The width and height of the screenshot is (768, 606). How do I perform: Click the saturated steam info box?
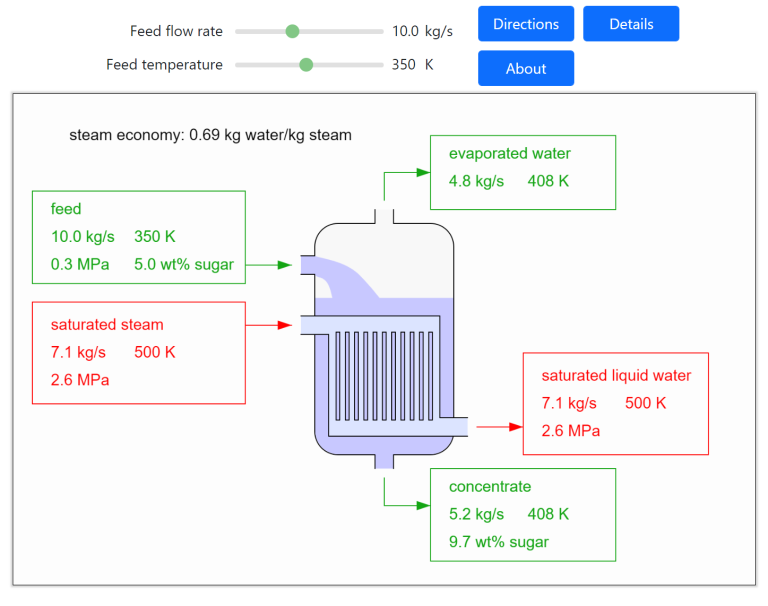coord(138,353)
